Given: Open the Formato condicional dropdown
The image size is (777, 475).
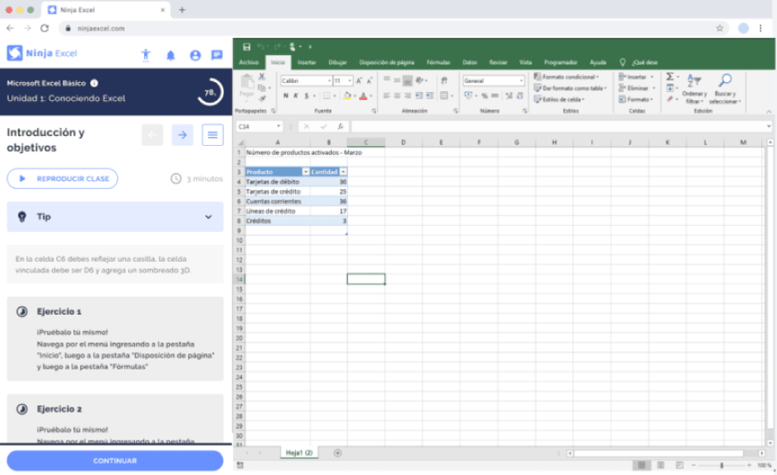Looking at the screenshot, I should point(566,77).
